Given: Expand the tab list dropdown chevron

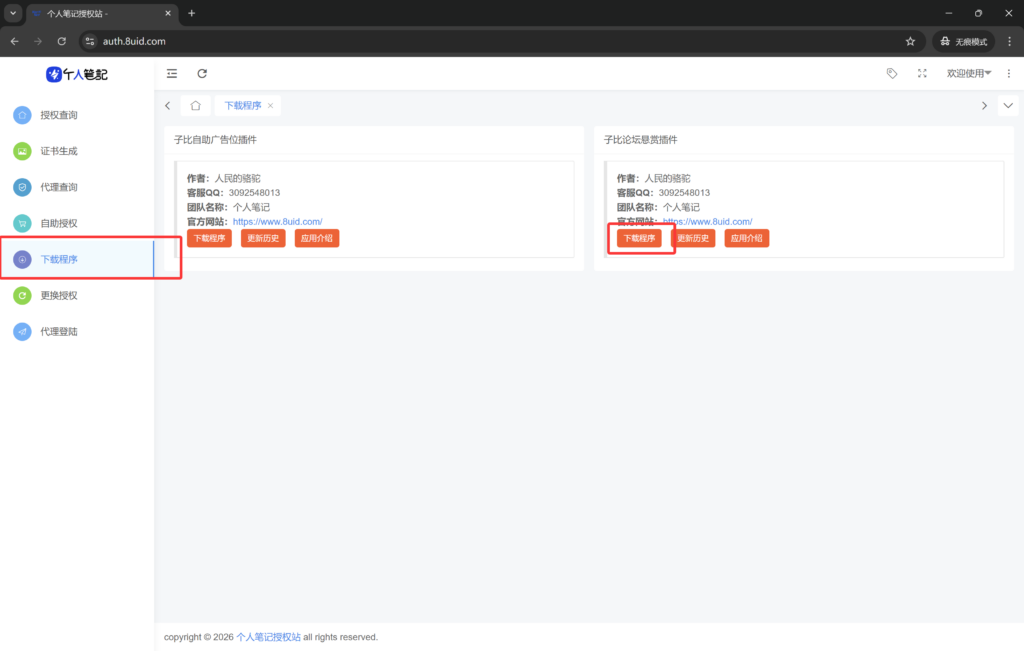Looking at the screenshot, I should [1008, 106].
